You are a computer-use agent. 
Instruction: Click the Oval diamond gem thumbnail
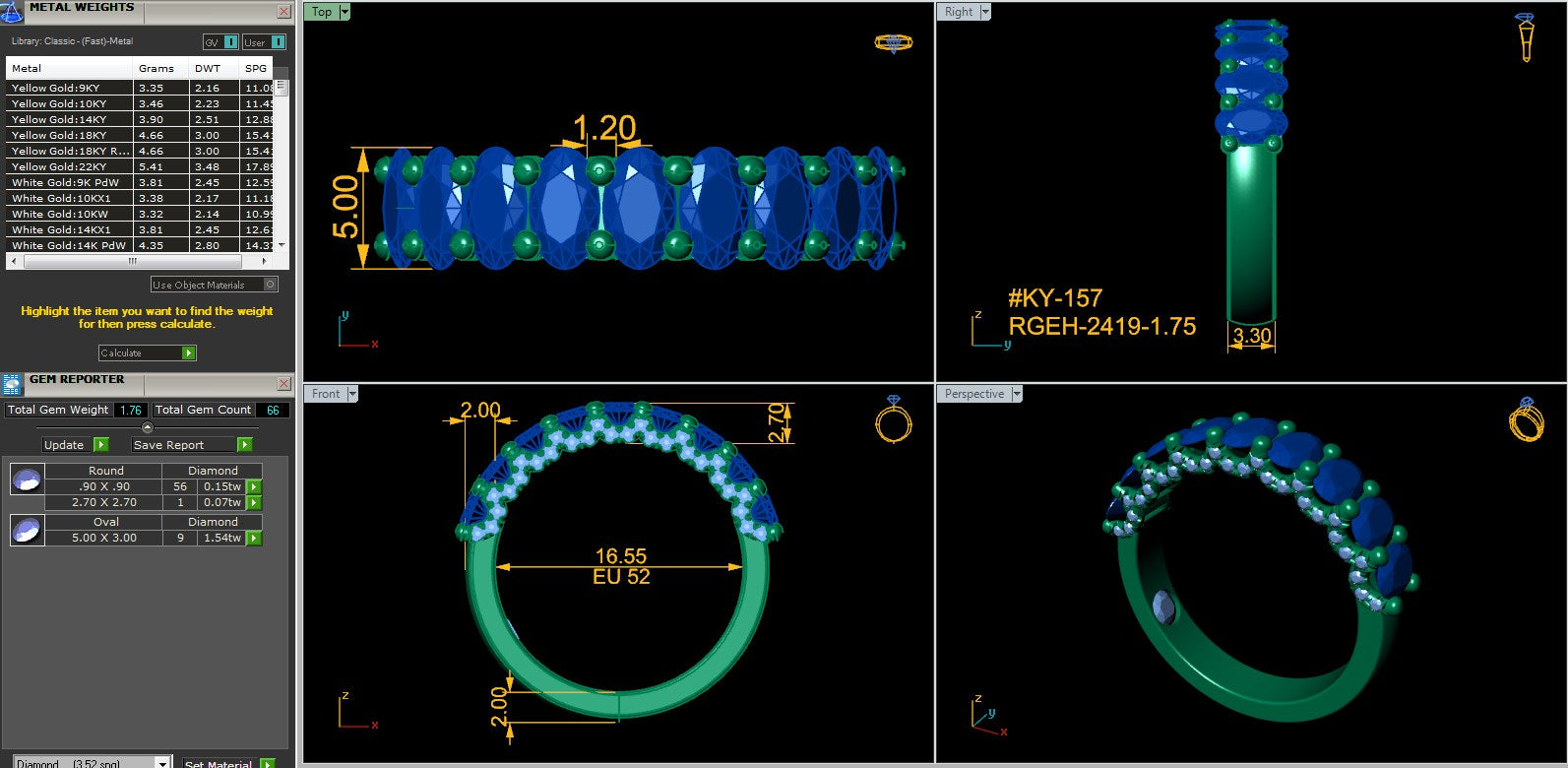click(27, 530)
